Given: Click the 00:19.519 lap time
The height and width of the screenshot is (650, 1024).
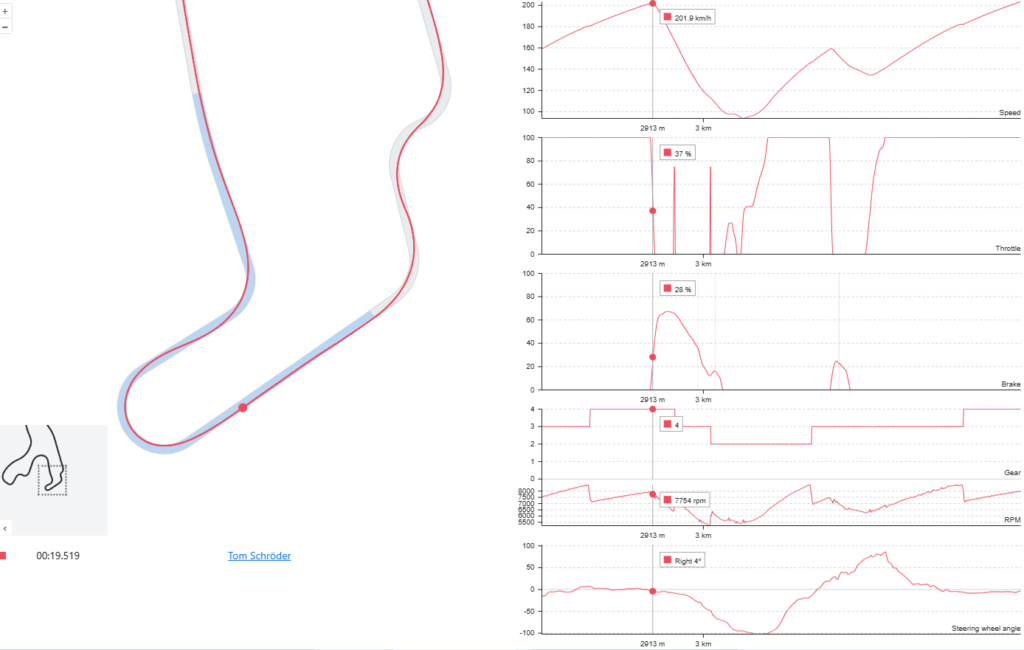Looking at the screenshot, I should tap(58, 556).
